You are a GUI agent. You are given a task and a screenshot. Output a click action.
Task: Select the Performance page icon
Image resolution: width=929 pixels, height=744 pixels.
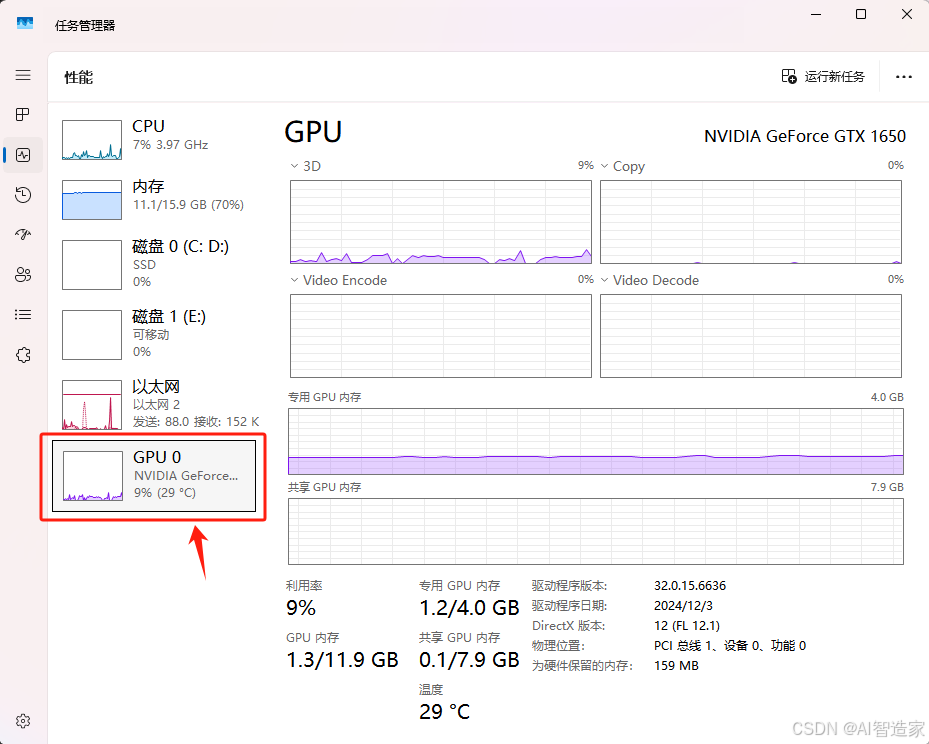click(x=23, y=155)
